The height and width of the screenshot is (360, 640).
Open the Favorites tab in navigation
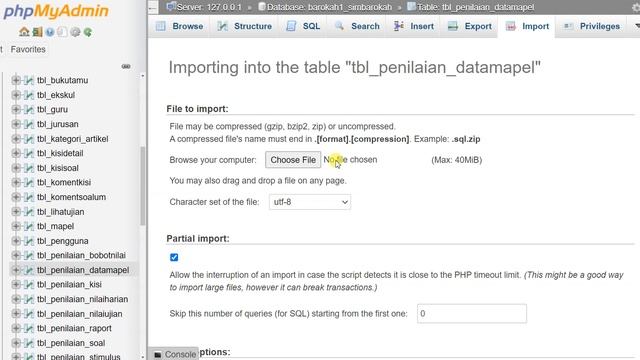coord(28,49)
